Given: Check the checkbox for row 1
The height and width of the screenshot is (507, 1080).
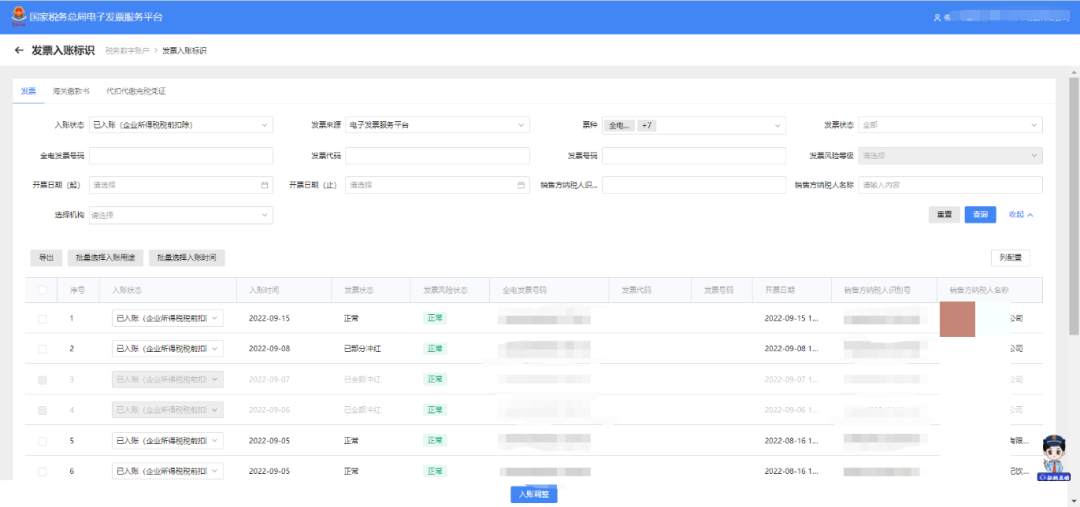Looking at the screenshot, I should [42, 318].
